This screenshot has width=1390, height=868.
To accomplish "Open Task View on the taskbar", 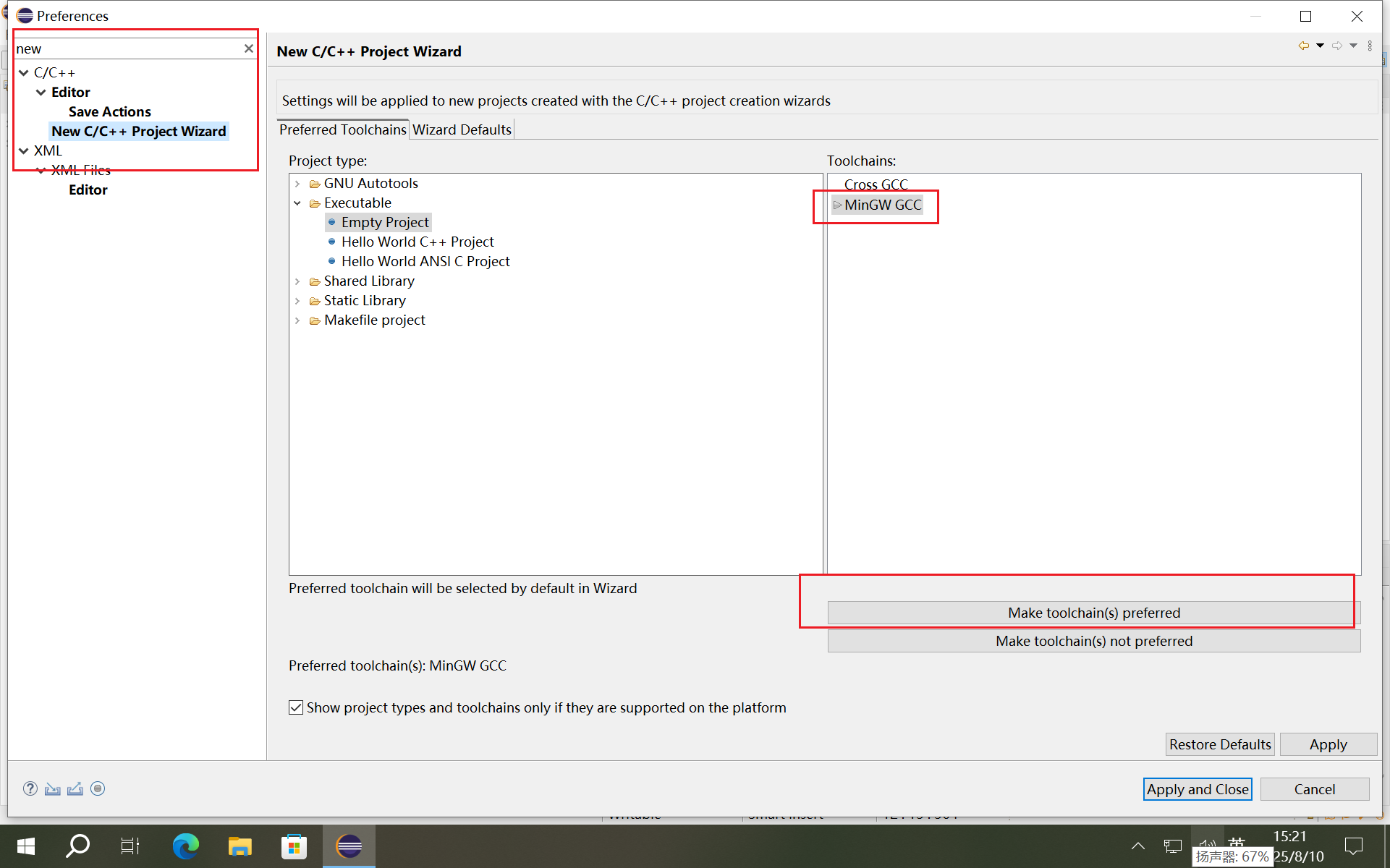I will 130,846.
